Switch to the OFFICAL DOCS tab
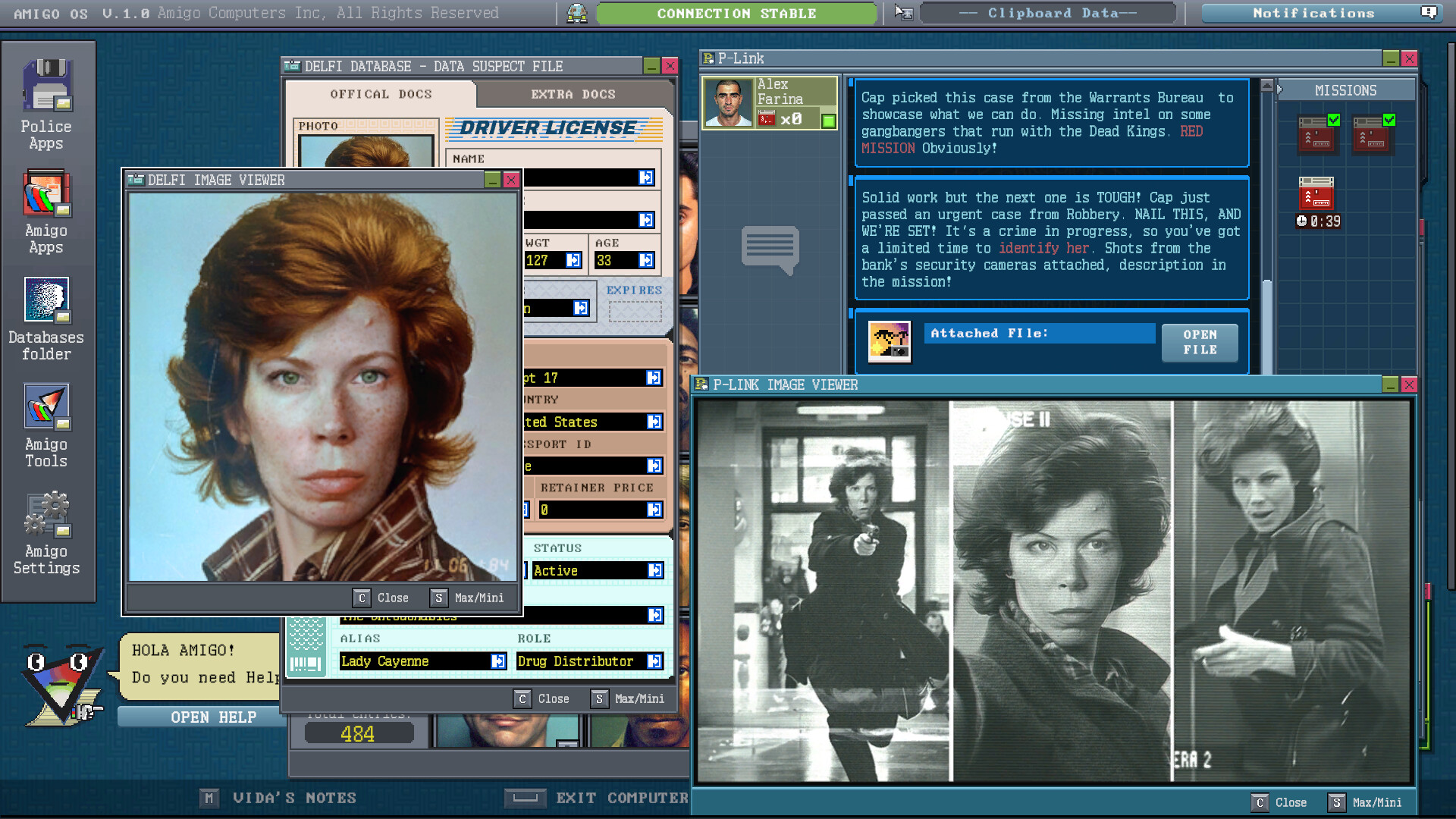Viewport: 1456px width, 819px height. pyautogui.click(x=381, y=94)
